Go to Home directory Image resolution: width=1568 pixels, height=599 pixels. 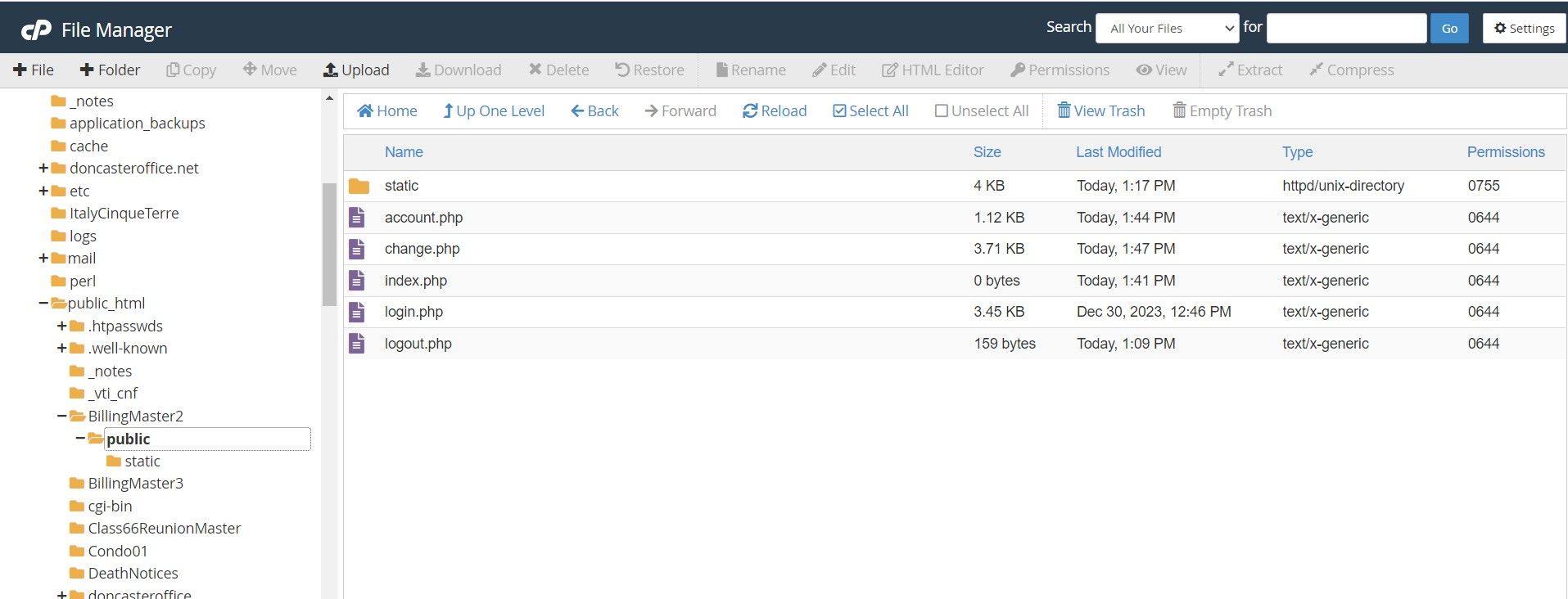click(387, 111)
